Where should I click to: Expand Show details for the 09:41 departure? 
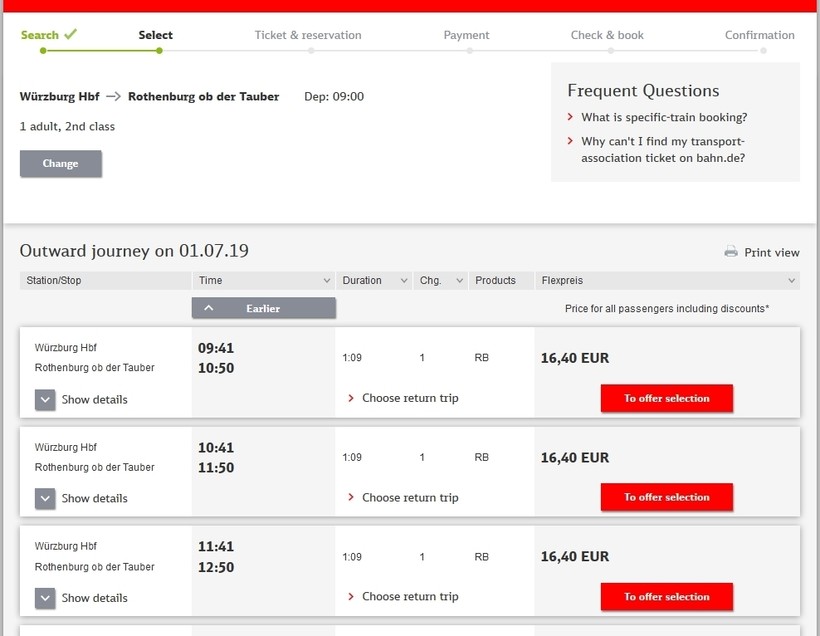45,400
